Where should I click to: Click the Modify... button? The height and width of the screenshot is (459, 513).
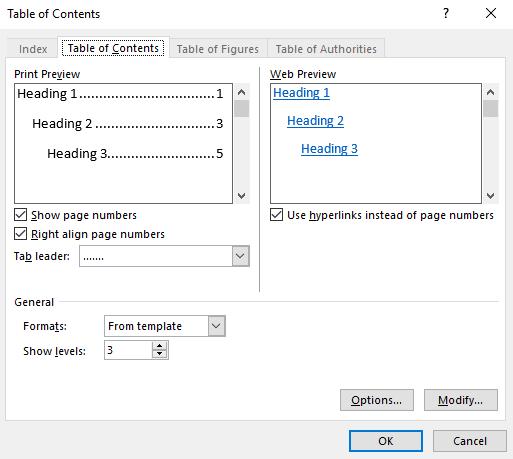(461, 400)
